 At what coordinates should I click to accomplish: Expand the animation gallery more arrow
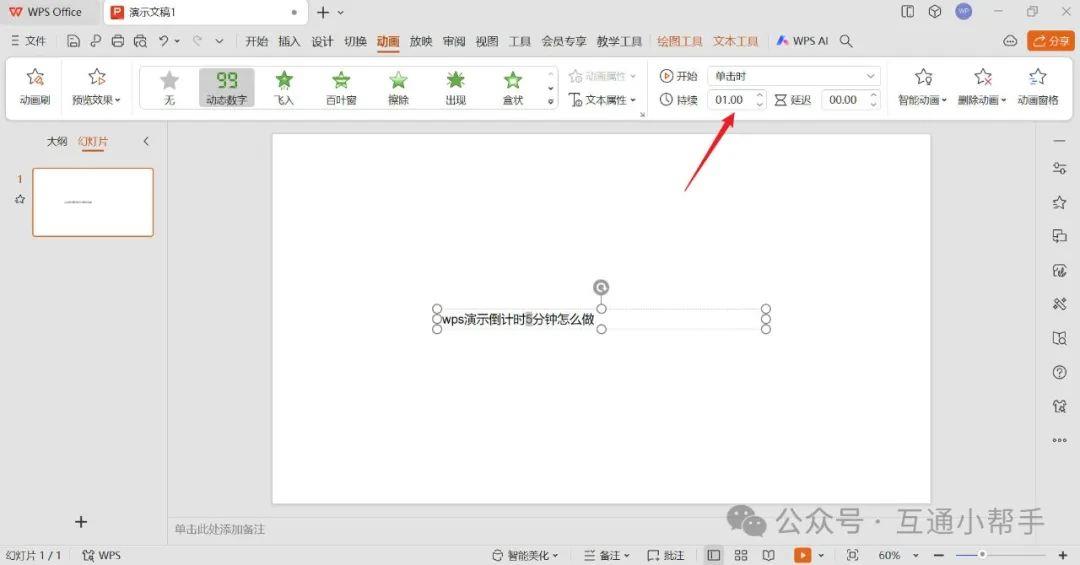tap(550, 101)
